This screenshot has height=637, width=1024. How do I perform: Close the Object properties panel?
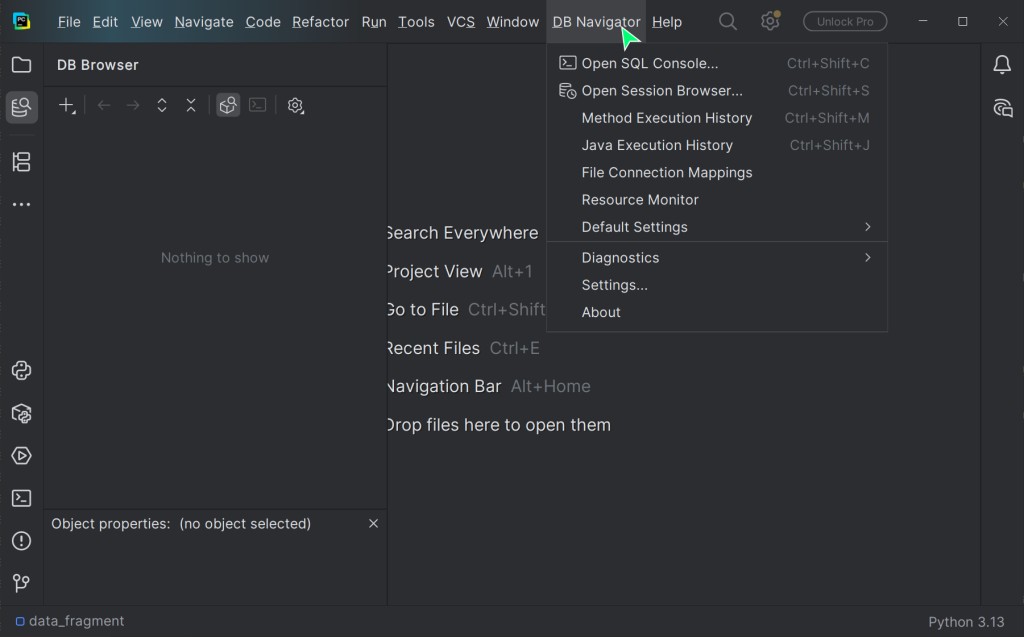tap(373, 523)
